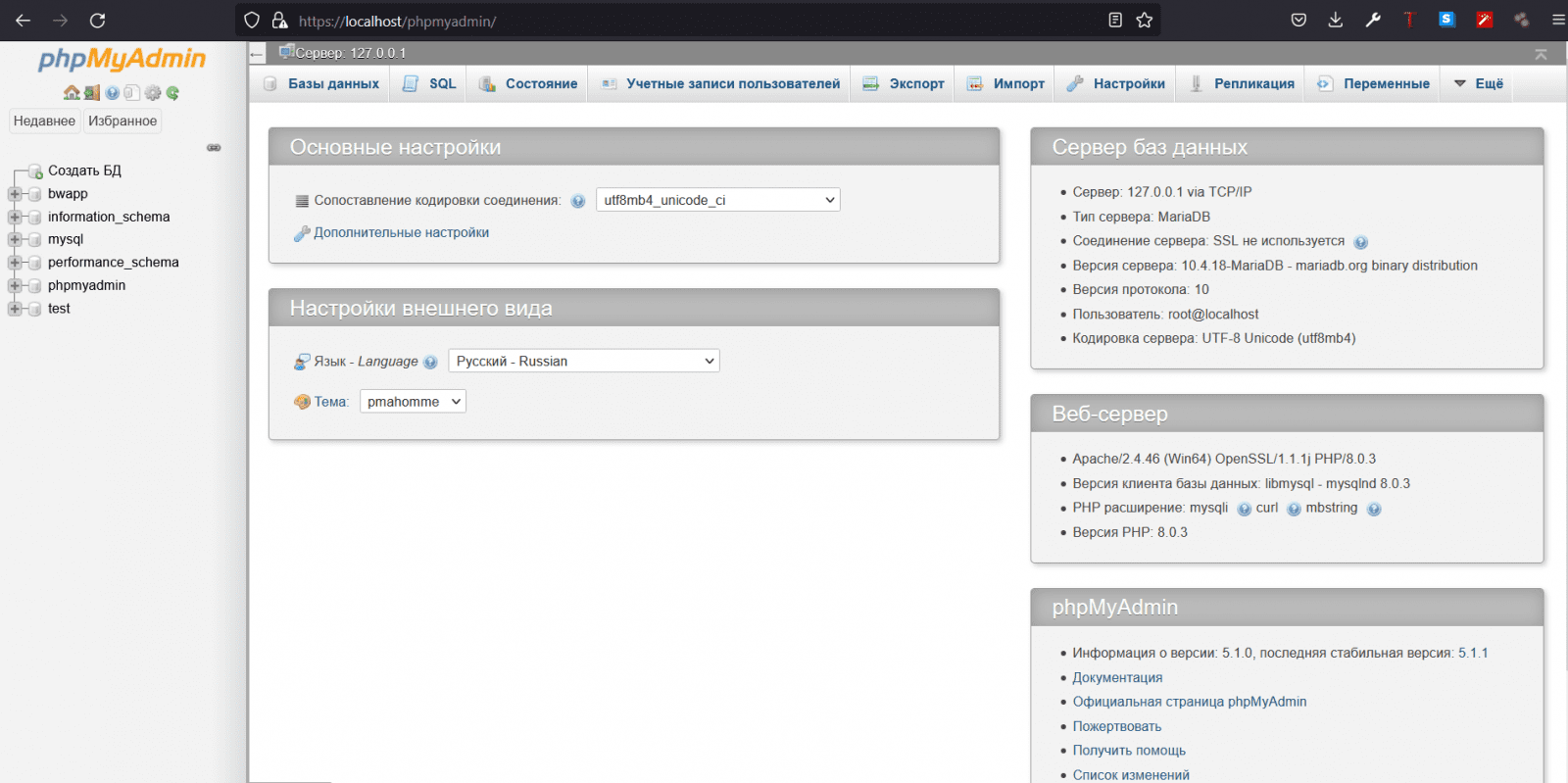The image size is (1568, 783).
Task: Open the utf8mb4_unicode_ci collation dropdown
Action: click(717, 200)
